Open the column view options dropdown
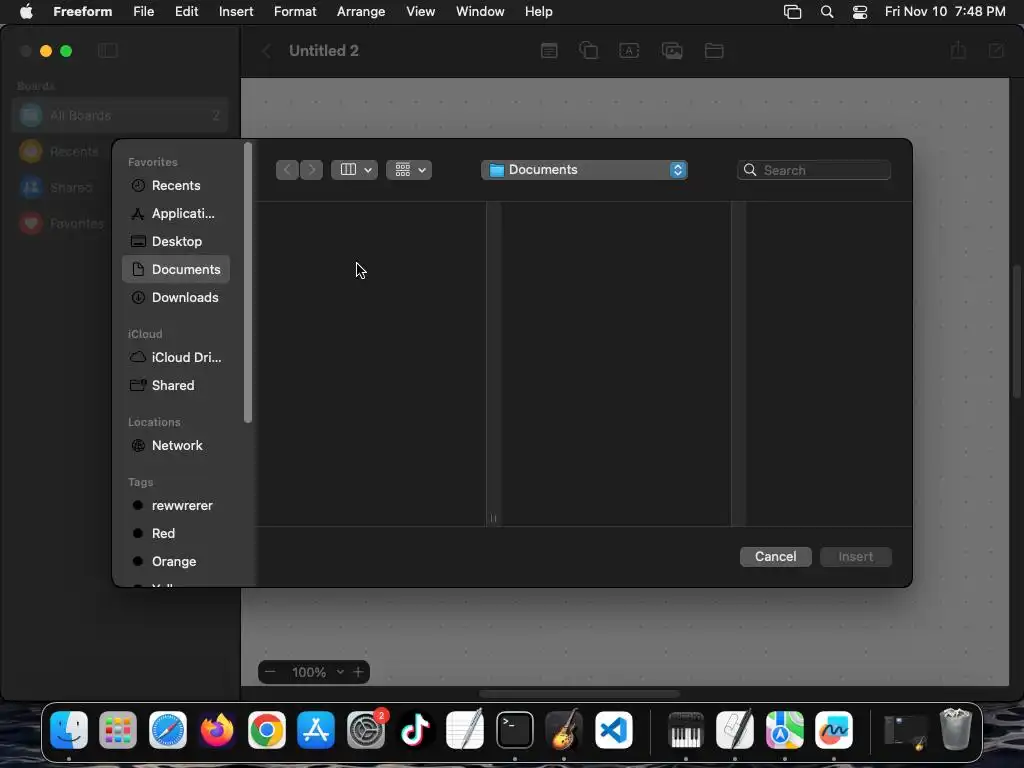 point(355,170)
